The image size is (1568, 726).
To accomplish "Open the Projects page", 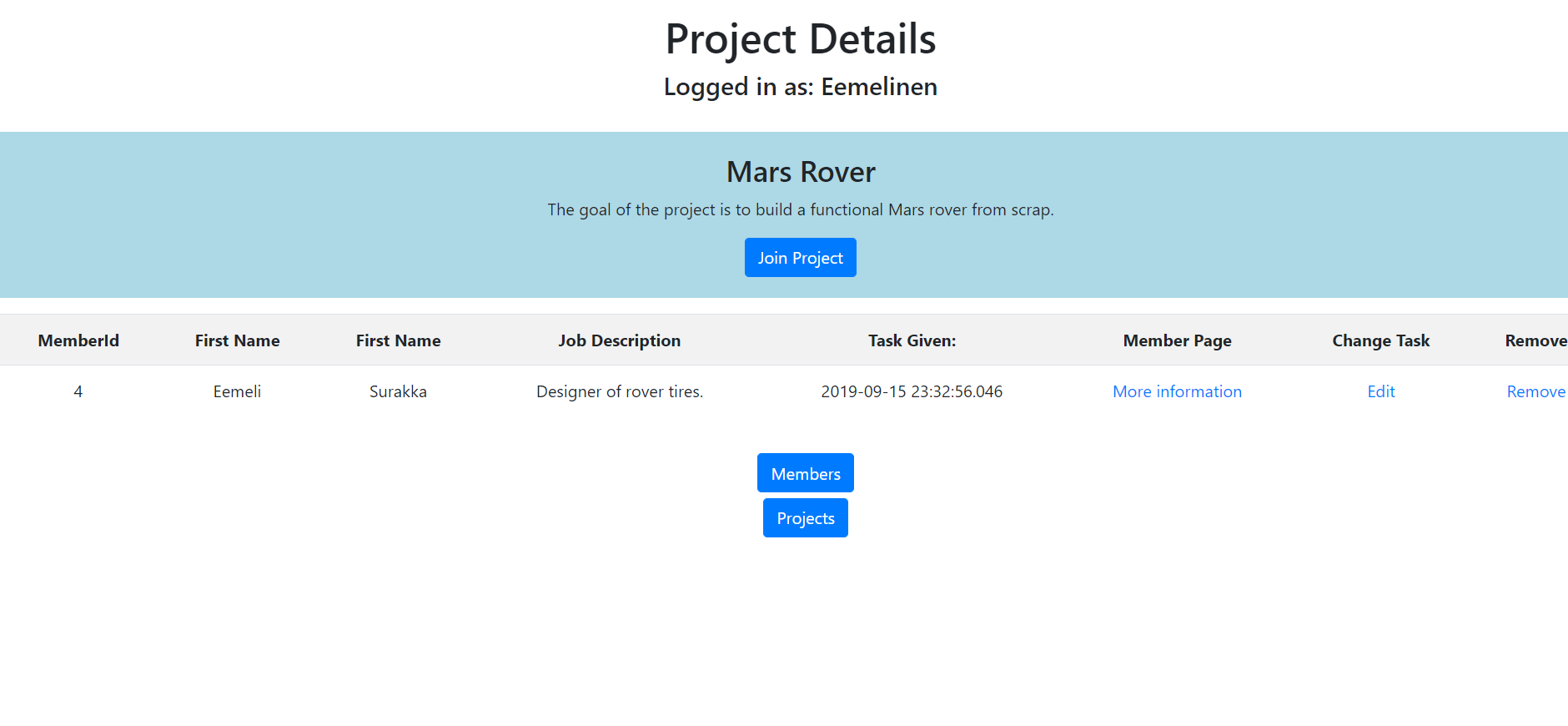I will tap(805, 517).
